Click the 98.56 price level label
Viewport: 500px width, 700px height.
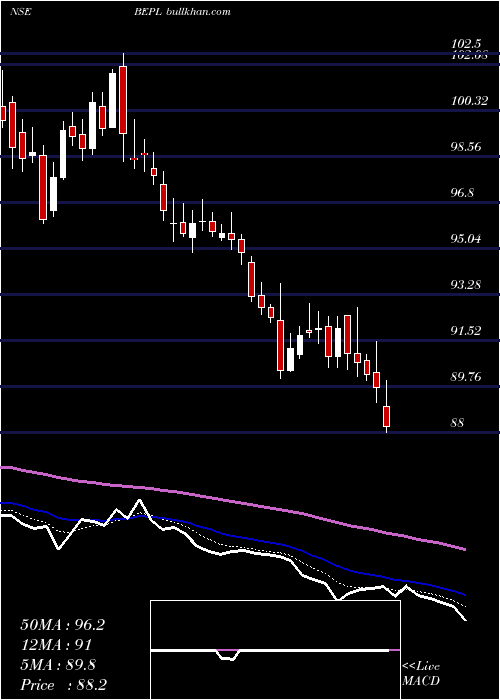coord(466,147)
